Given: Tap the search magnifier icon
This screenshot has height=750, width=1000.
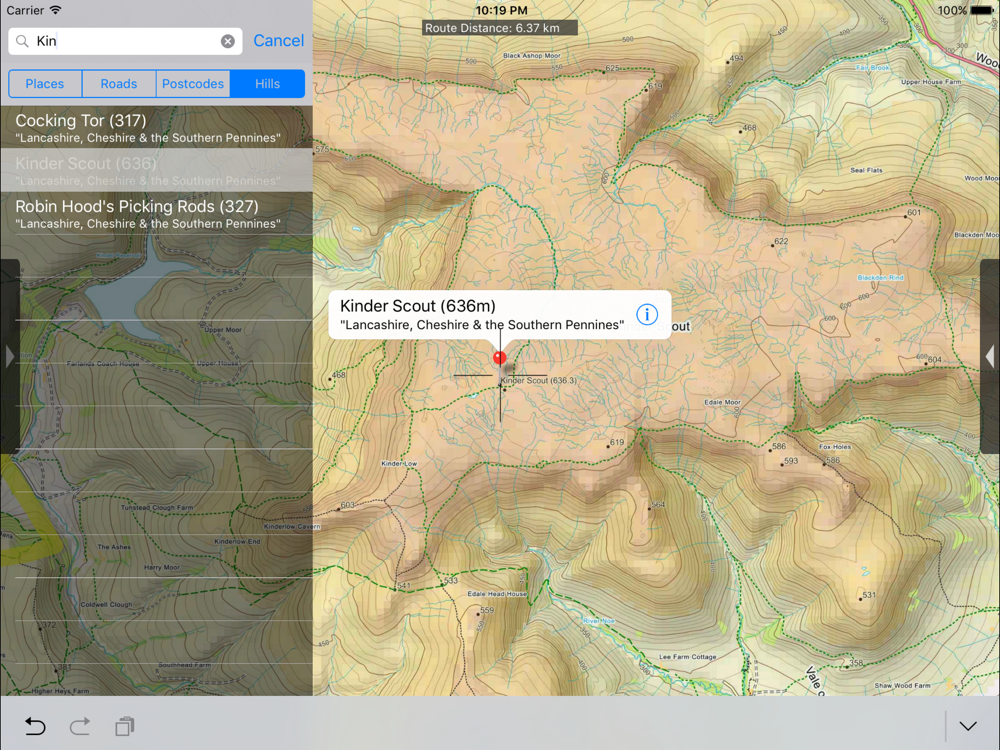Looking at the screenshot, I should tap(22, 41).
